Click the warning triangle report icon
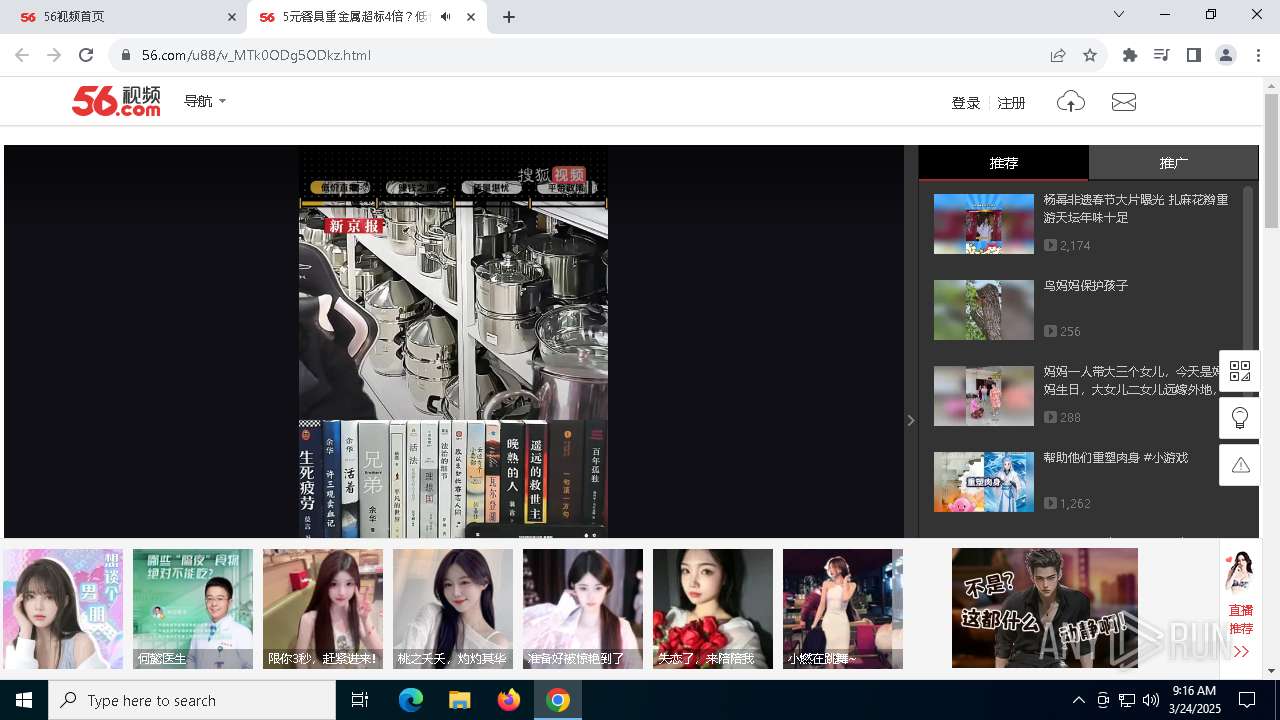The image size is (1280, 720). 1240,465
